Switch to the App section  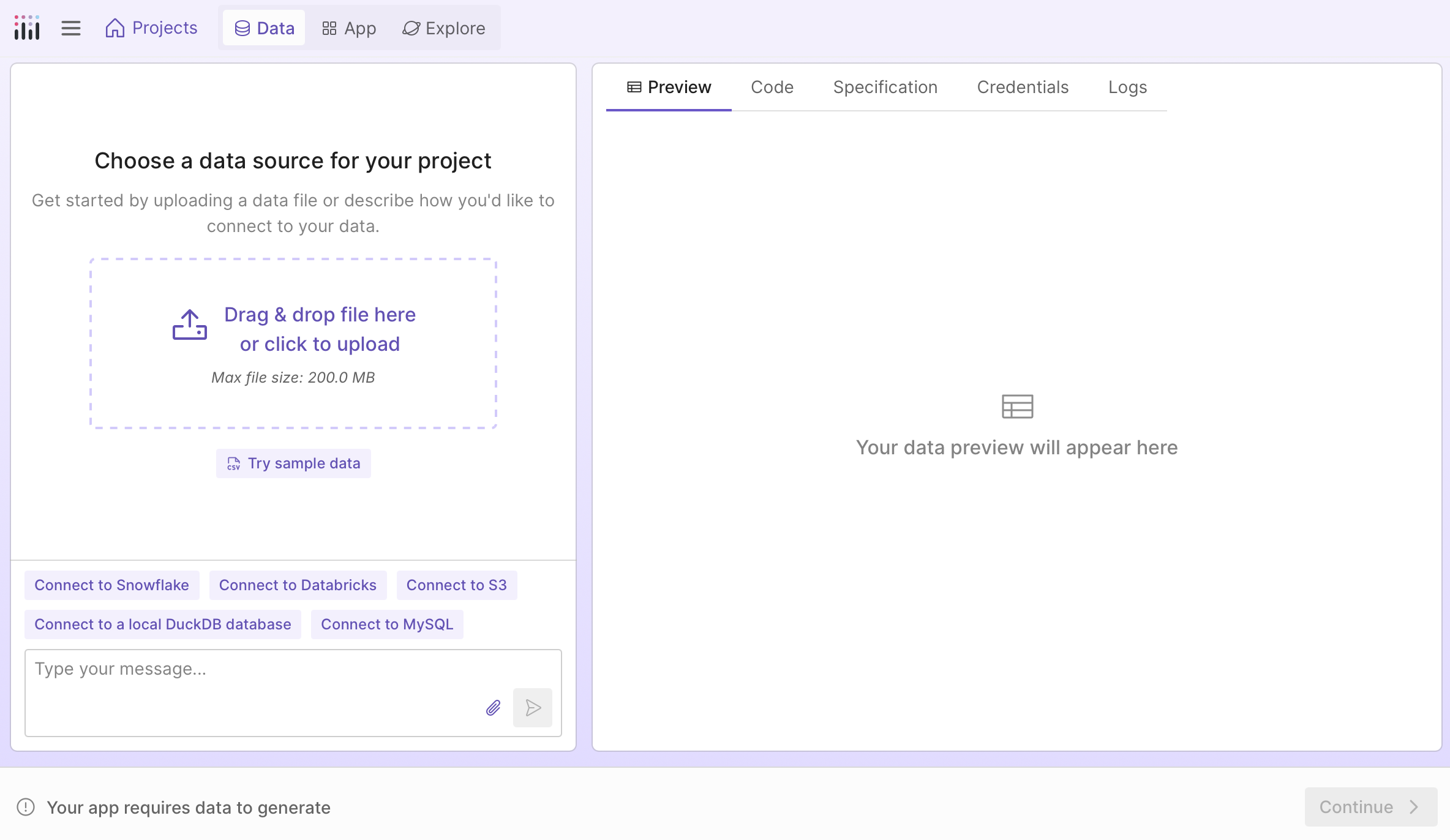[349, 28]
